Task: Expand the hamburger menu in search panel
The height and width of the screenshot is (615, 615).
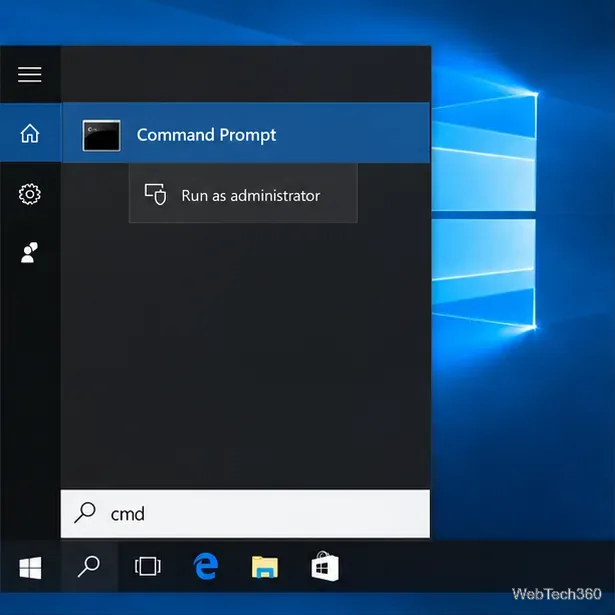Action: (29, 75)
